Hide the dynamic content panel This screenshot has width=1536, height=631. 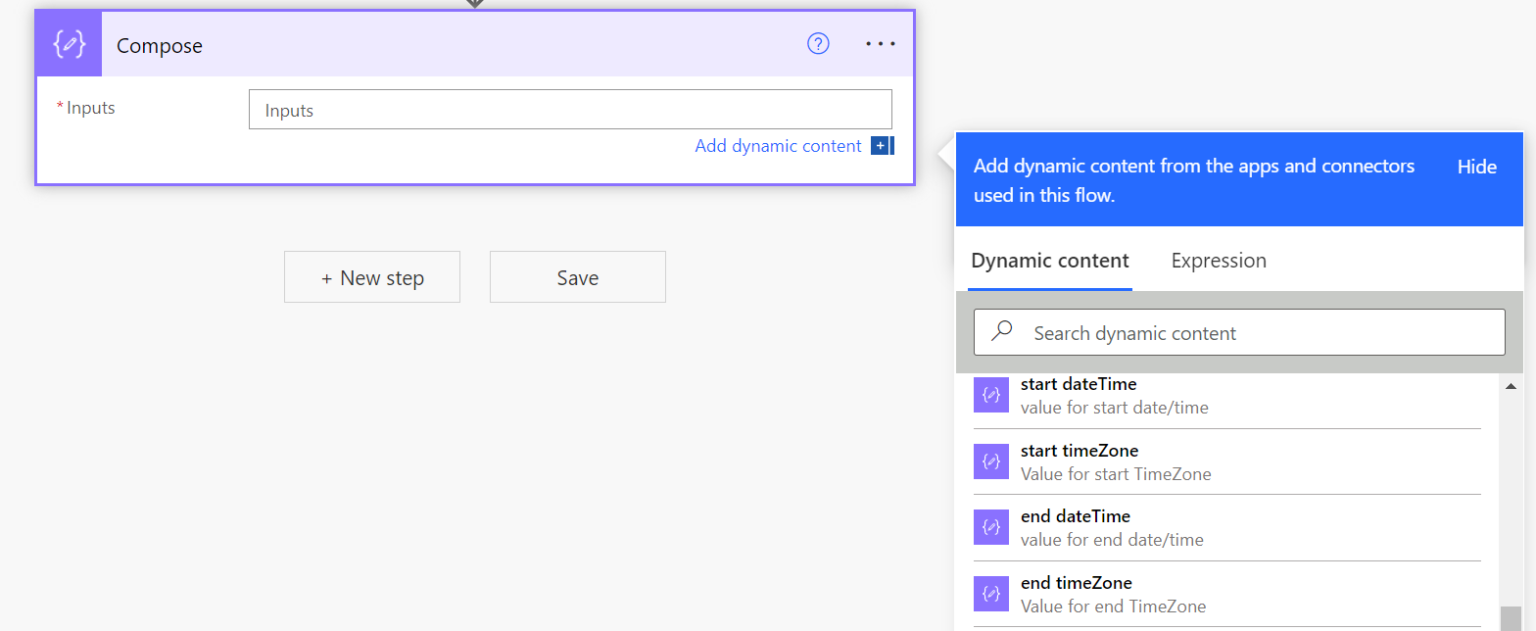pyautogui.click(x=1476, y=166)
